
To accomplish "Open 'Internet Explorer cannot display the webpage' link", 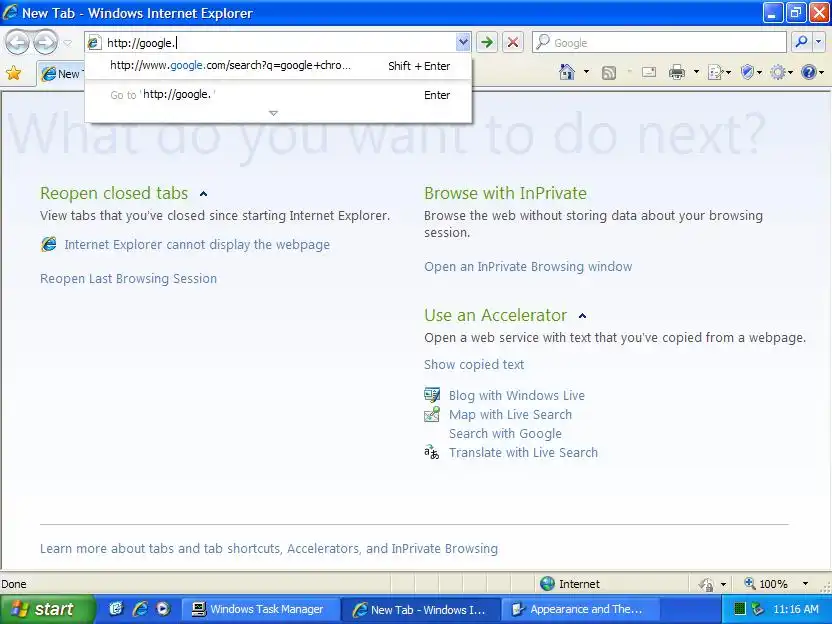I will click(197, 245).
